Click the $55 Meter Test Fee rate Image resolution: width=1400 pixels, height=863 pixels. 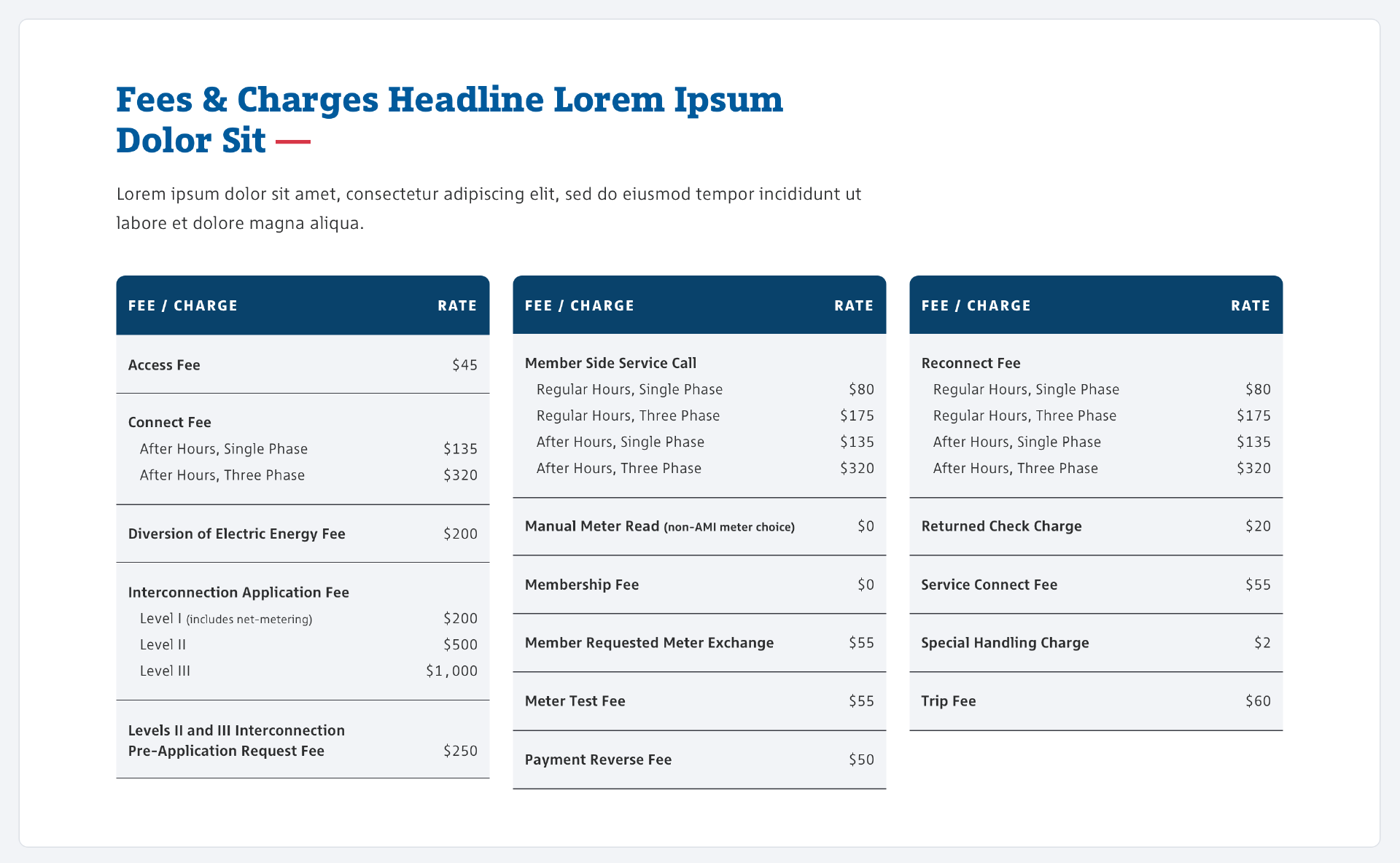click(x=861, y=701)
